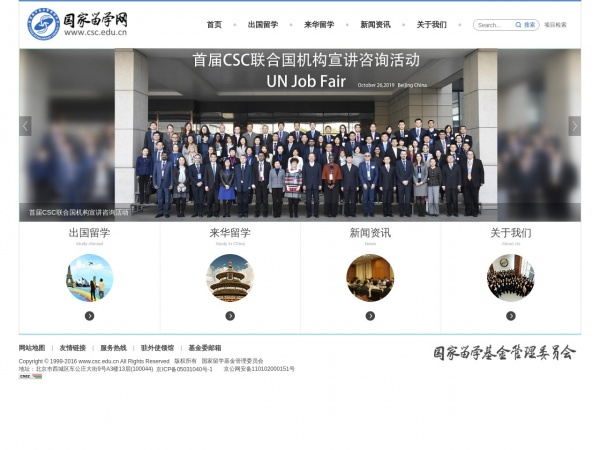Click the 国家留学基金管理委员会 calligraphy logo

coord(504,352)
